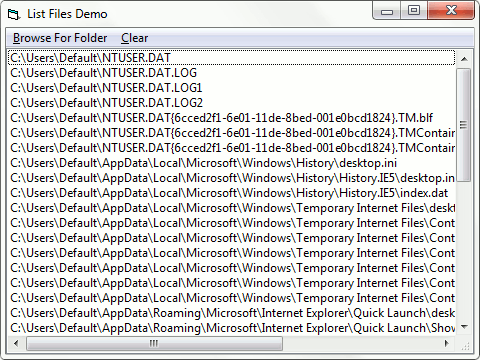This screenshot has width=480, height=360.
Task: Select the row C:\Users\Default\NTUSER.DAT
Action: (x=232, y=58)
